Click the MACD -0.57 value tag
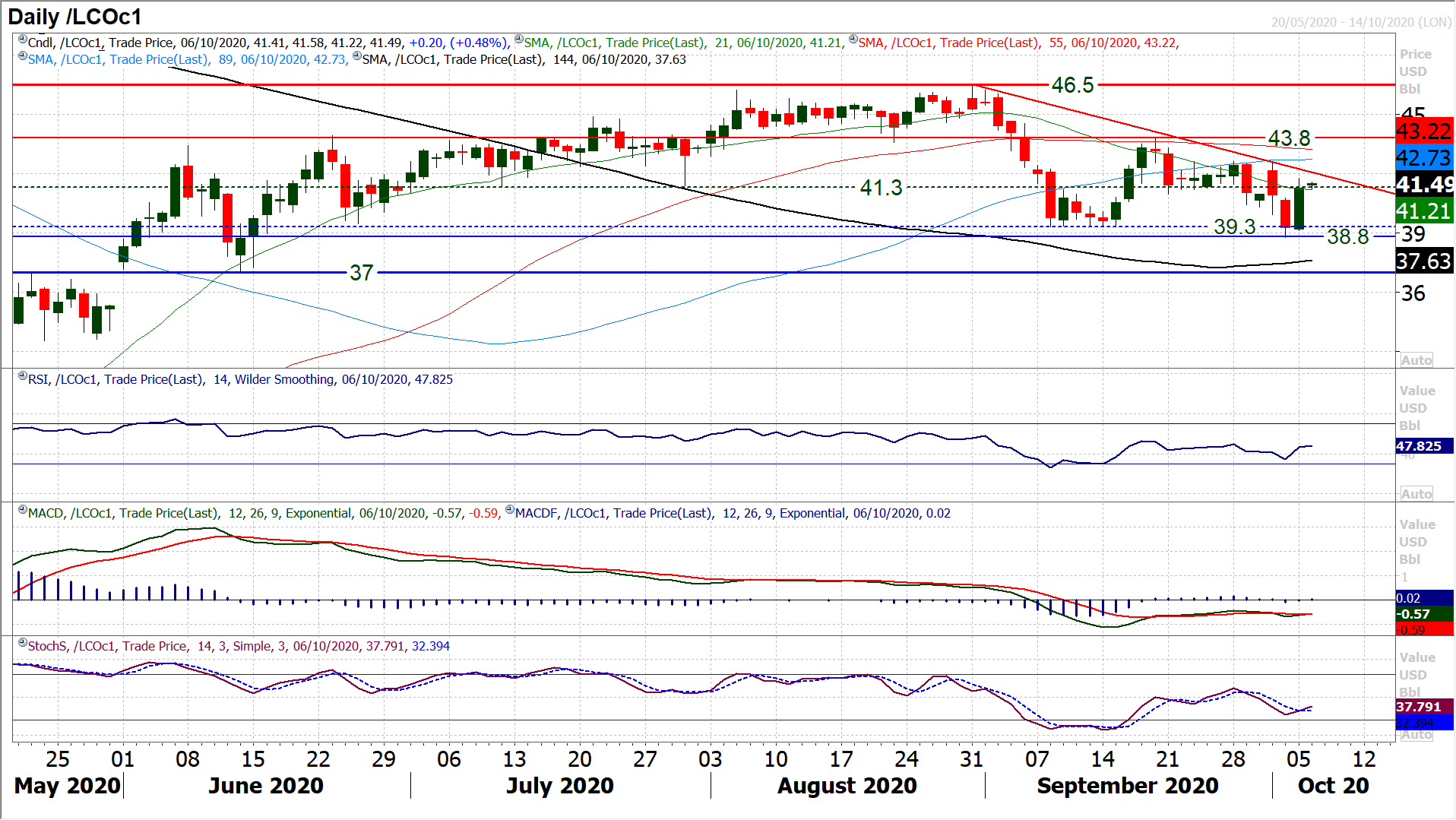The width and height of the screenshot is (1456, 820). (x=1424, y=614)
